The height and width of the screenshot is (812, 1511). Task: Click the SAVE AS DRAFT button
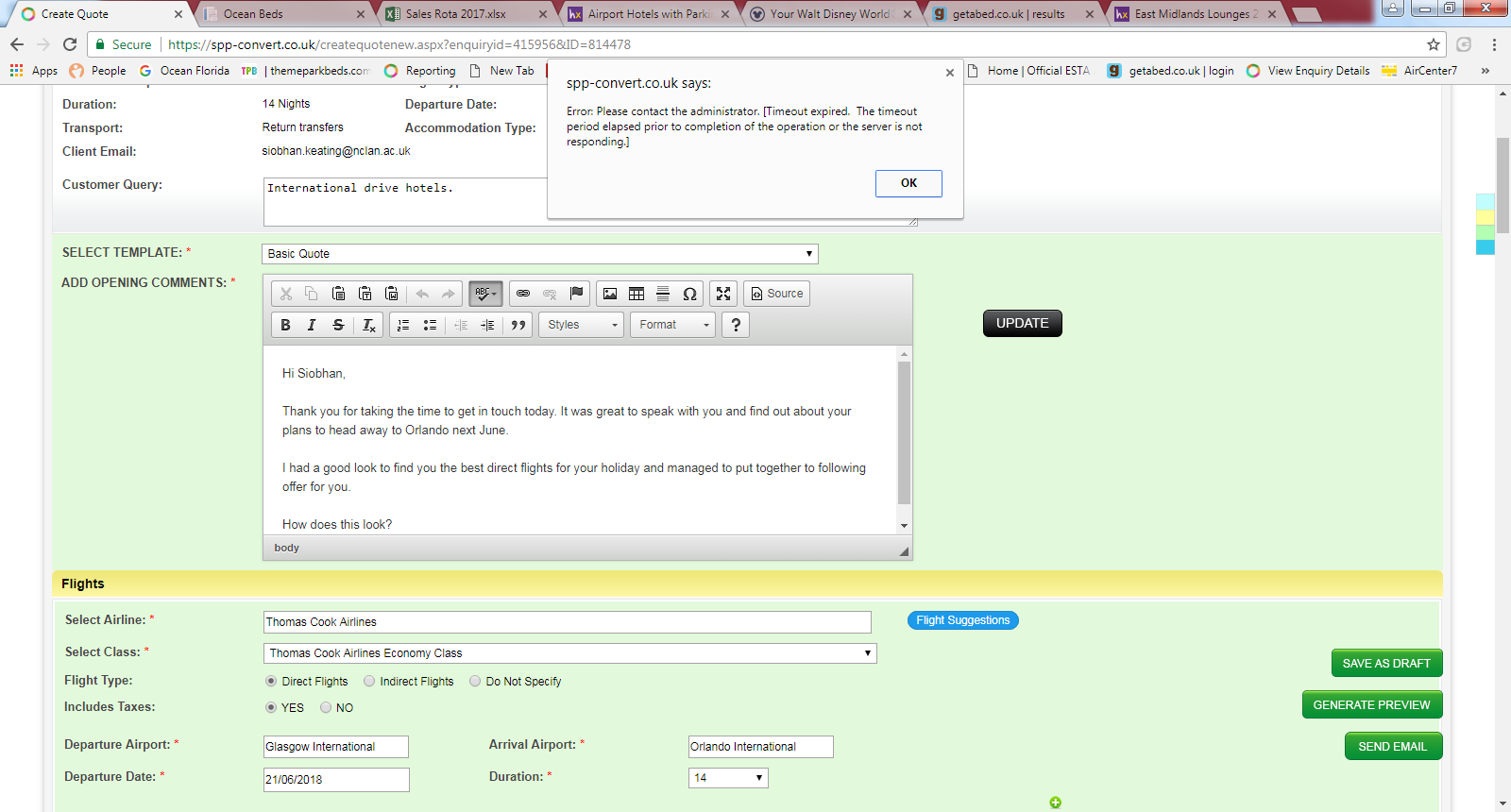click(1386, 664)
